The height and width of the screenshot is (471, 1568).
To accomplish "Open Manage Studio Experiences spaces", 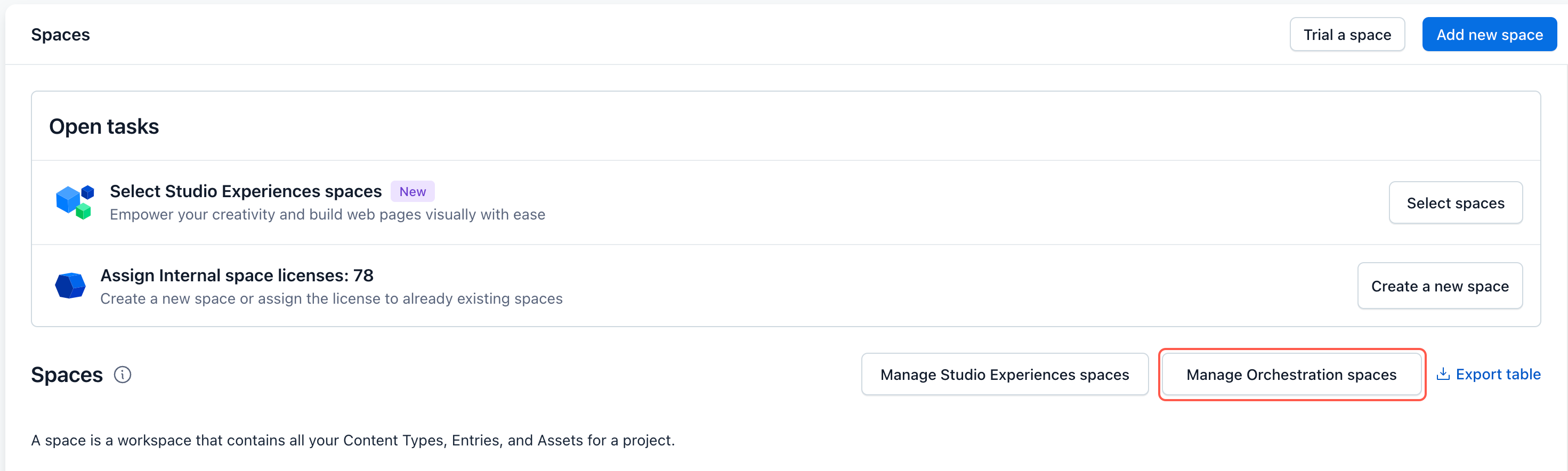I will (1004, 375).
